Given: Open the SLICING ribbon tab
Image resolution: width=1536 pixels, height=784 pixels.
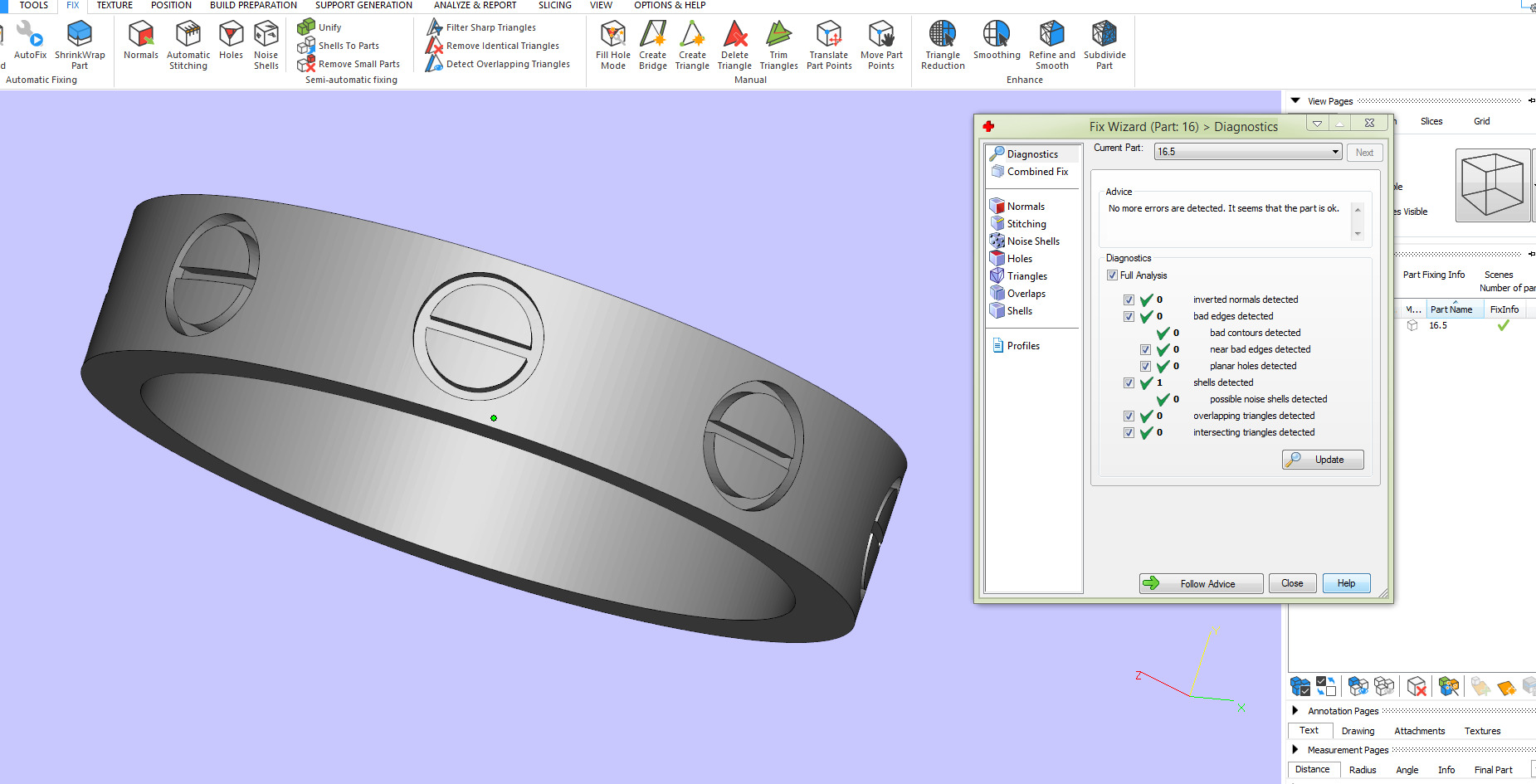Looking at the screenshot, I should click(554, 5).
